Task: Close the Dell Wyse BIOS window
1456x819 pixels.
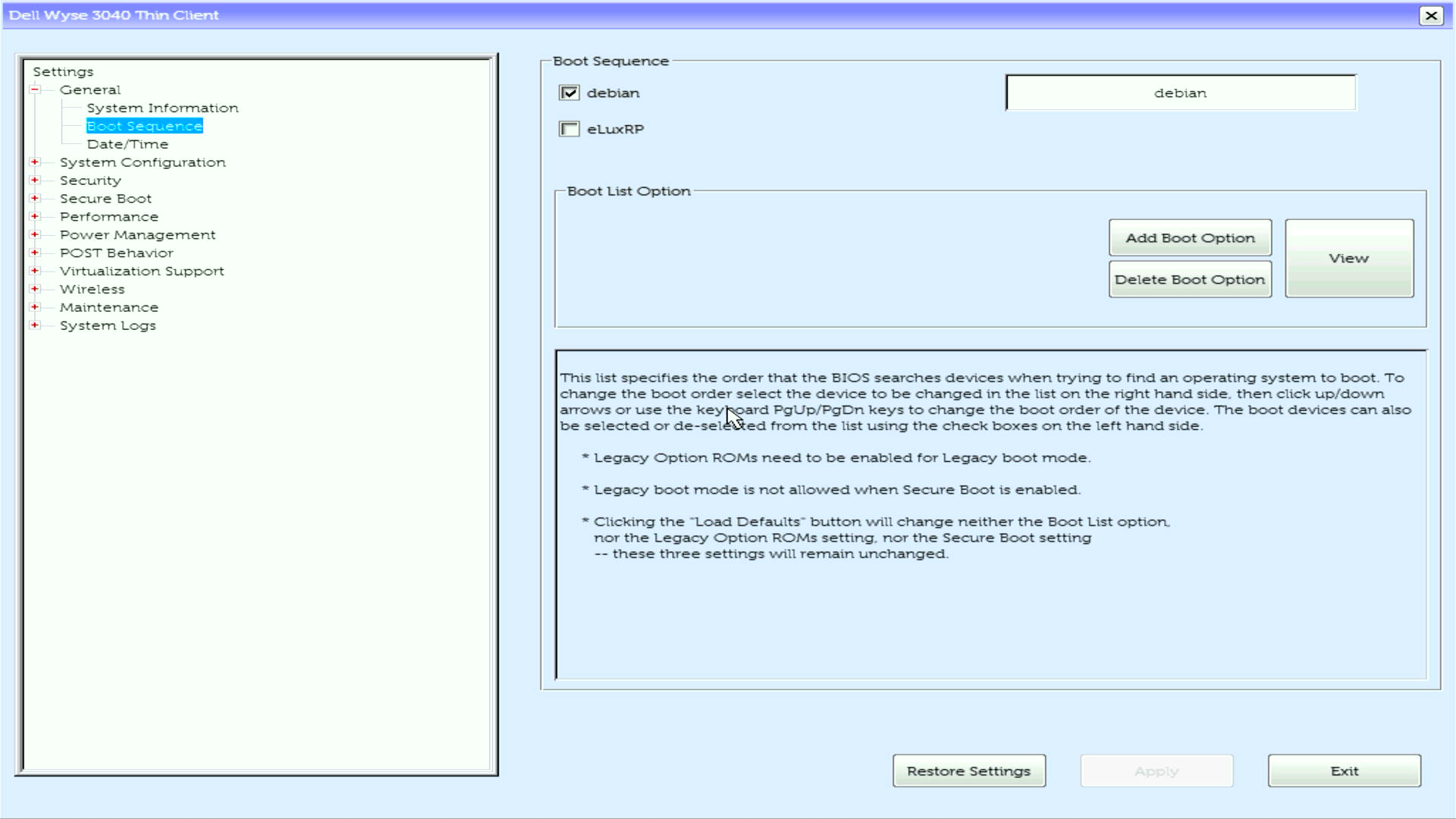Action: click(1431, 15)
